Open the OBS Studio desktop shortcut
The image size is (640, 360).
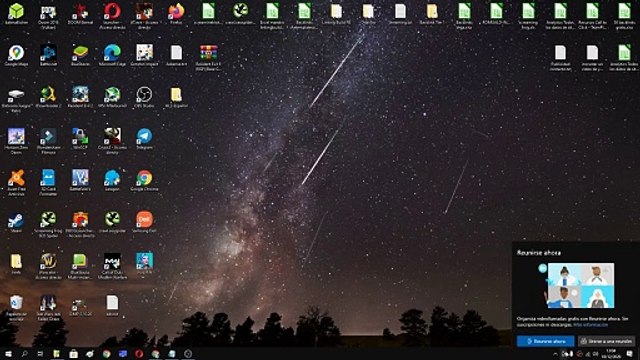click(x=144, y=97)
